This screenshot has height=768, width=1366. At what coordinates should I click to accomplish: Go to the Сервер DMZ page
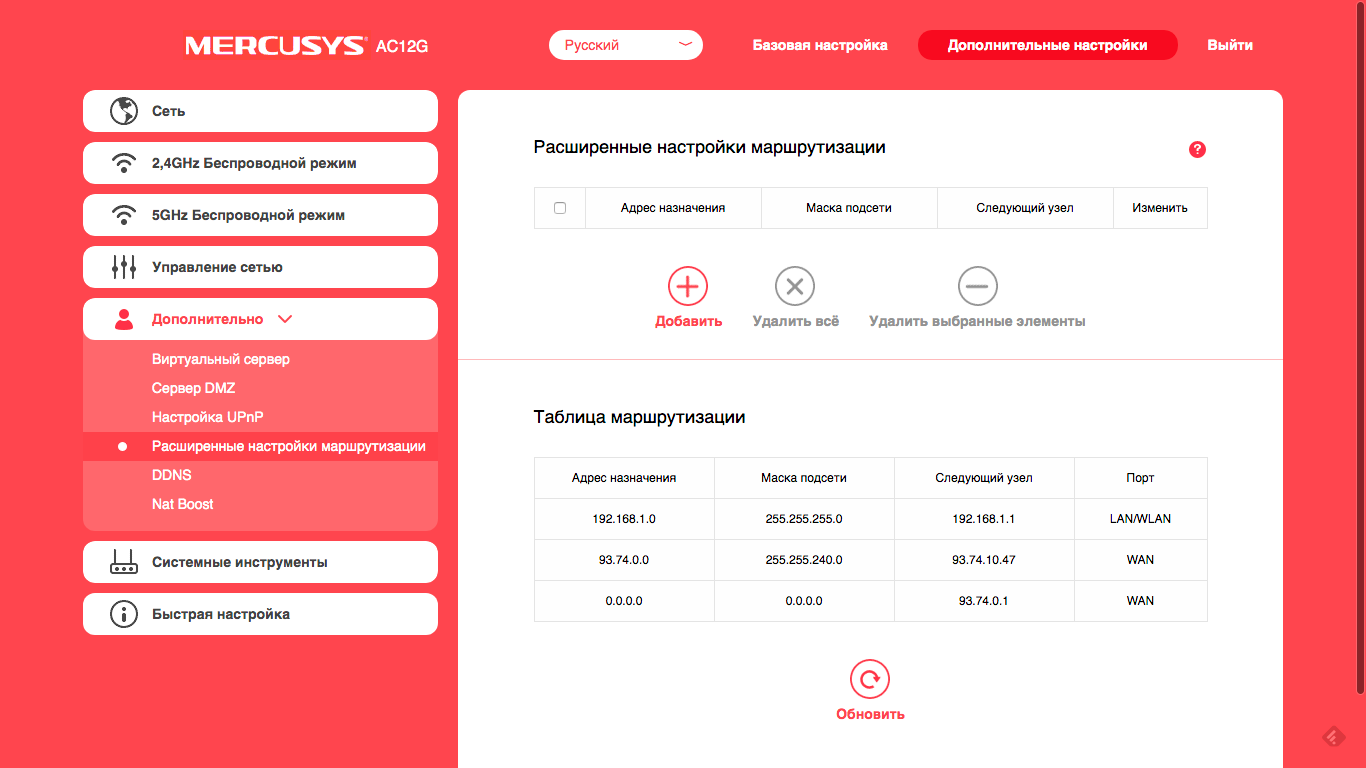194,388
